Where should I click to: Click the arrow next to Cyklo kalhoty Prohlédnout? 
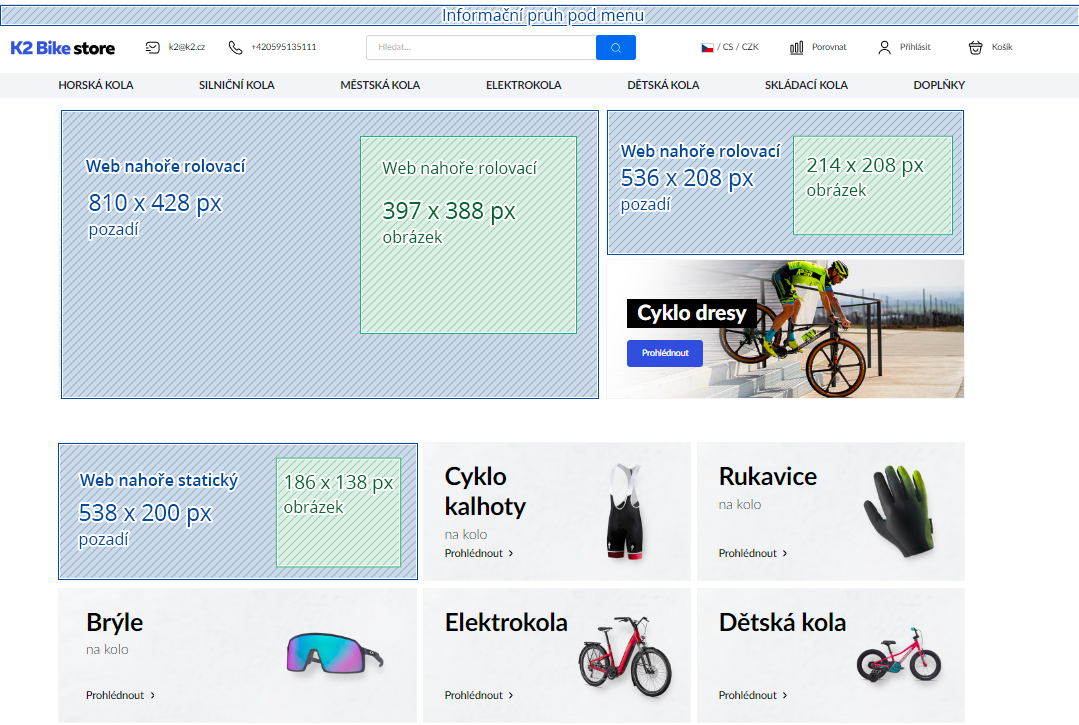511,553
